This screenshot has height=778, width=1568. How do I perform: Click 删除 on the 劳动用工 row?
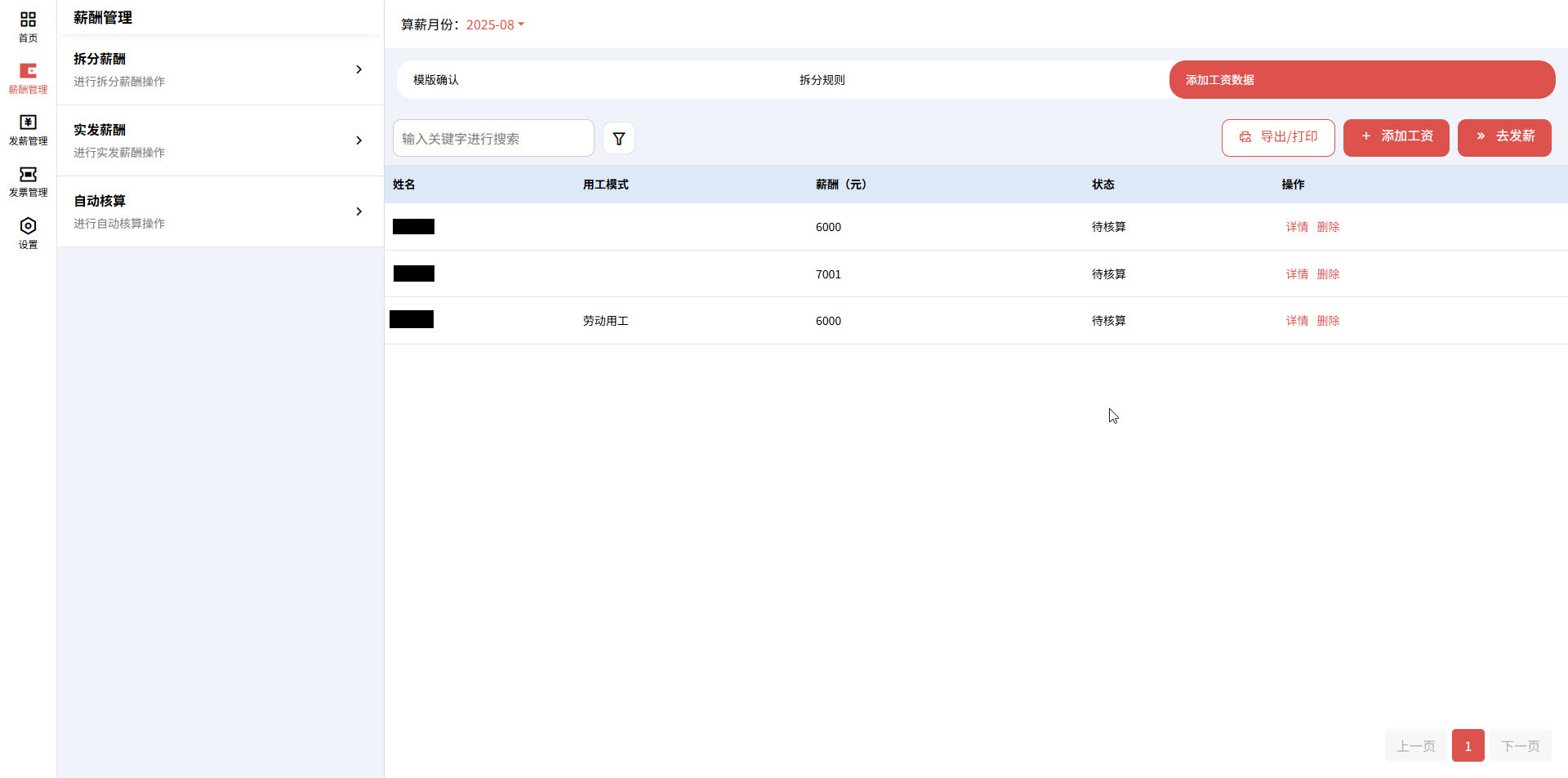1328,321
